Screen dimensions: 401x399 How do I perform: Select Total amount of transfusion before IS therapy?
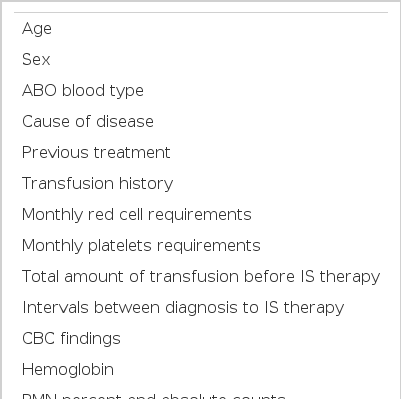click(201, 277)
